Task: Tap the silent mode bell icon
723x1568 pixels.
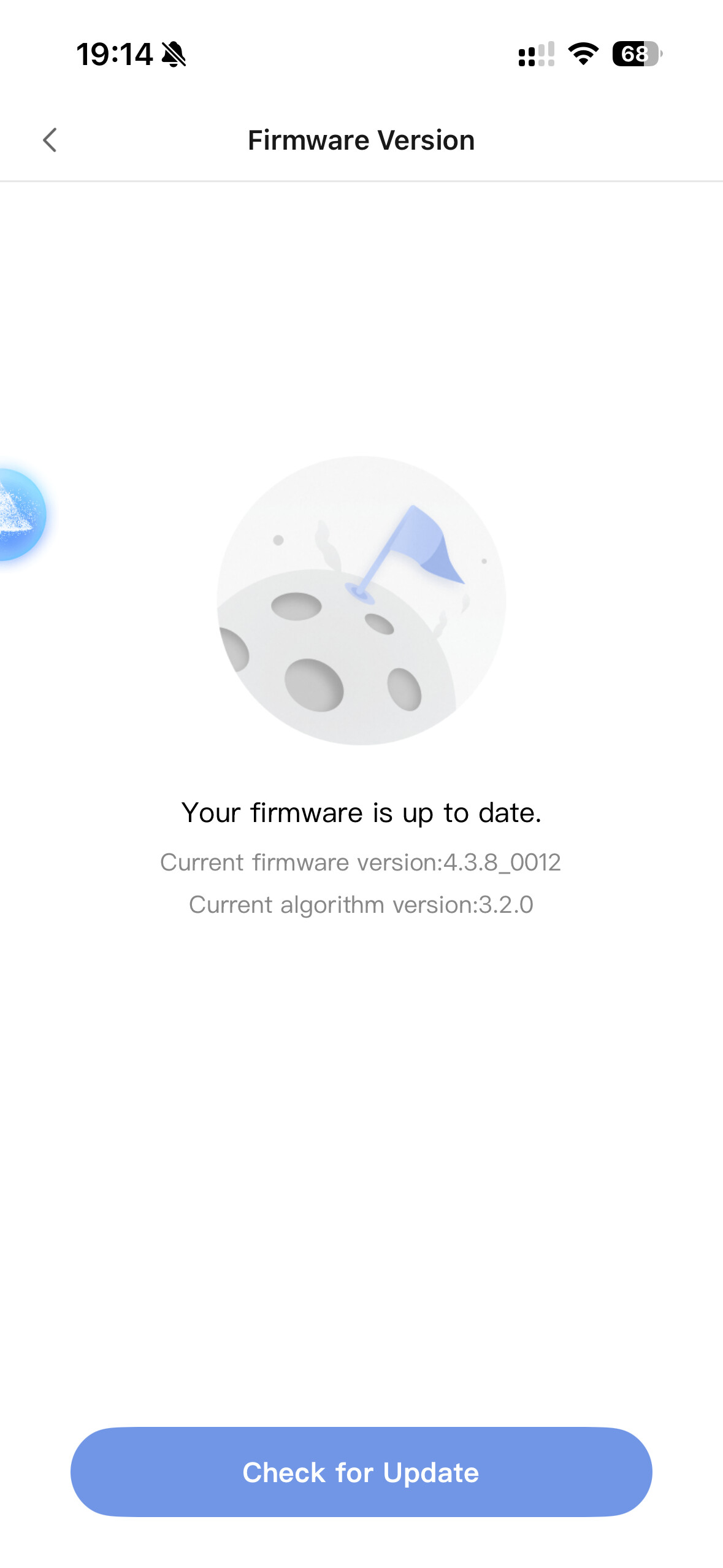Action: (x=174, y=55)
